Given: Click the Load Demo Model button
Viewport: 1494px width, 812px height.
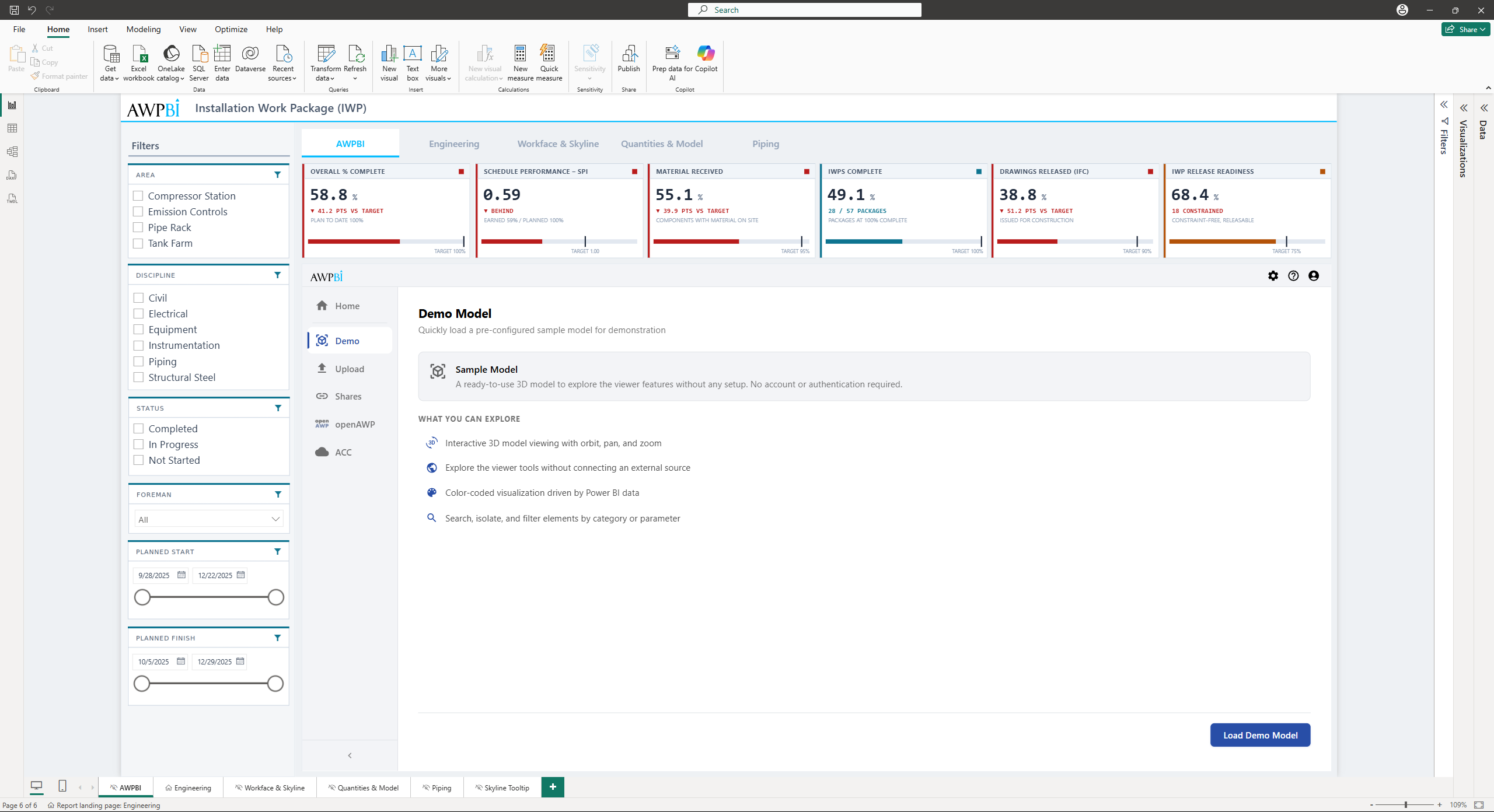Looking at the screenshot, I should click(x=1260, y=735).
